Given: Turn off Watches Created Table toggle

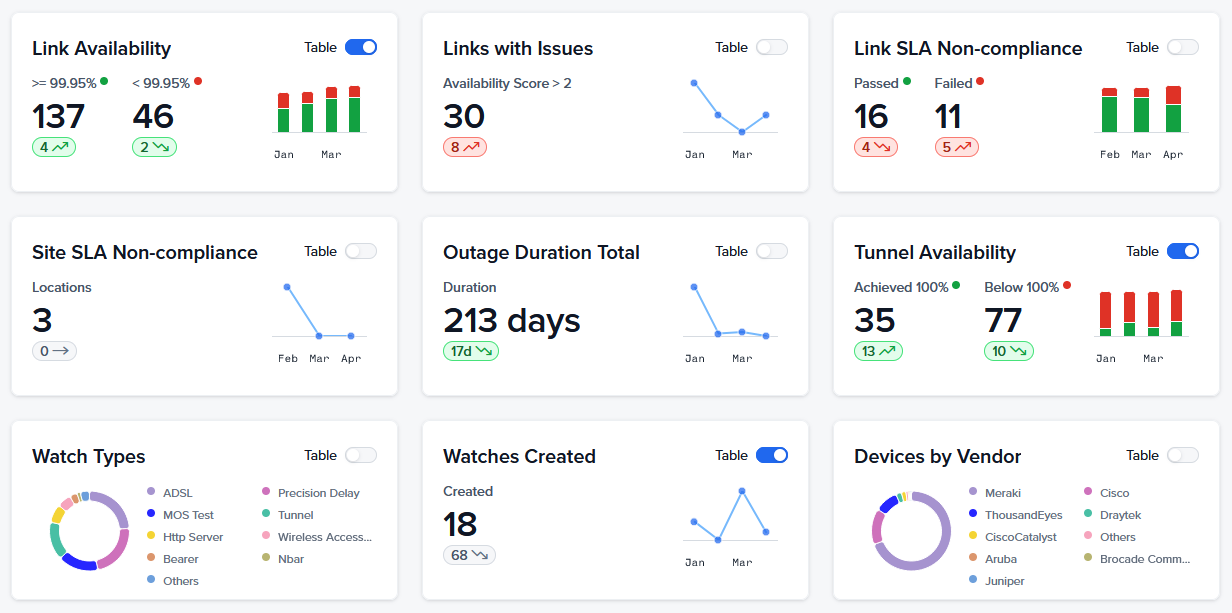Looking at the screenshot, I should [x=772, y=455].
